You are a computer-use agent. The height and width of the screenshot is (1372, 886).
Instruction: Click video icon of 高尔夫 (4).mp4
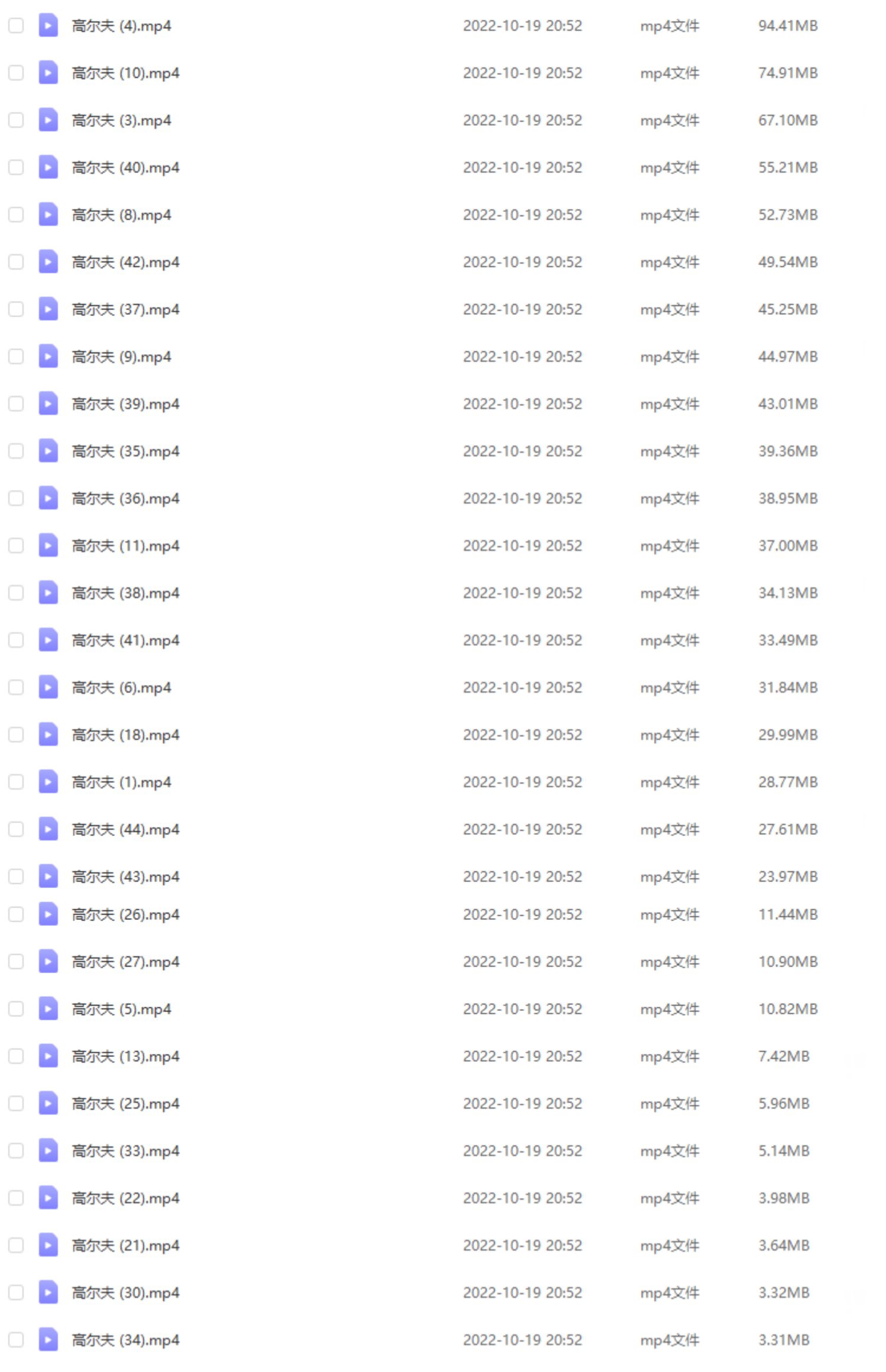48,25
